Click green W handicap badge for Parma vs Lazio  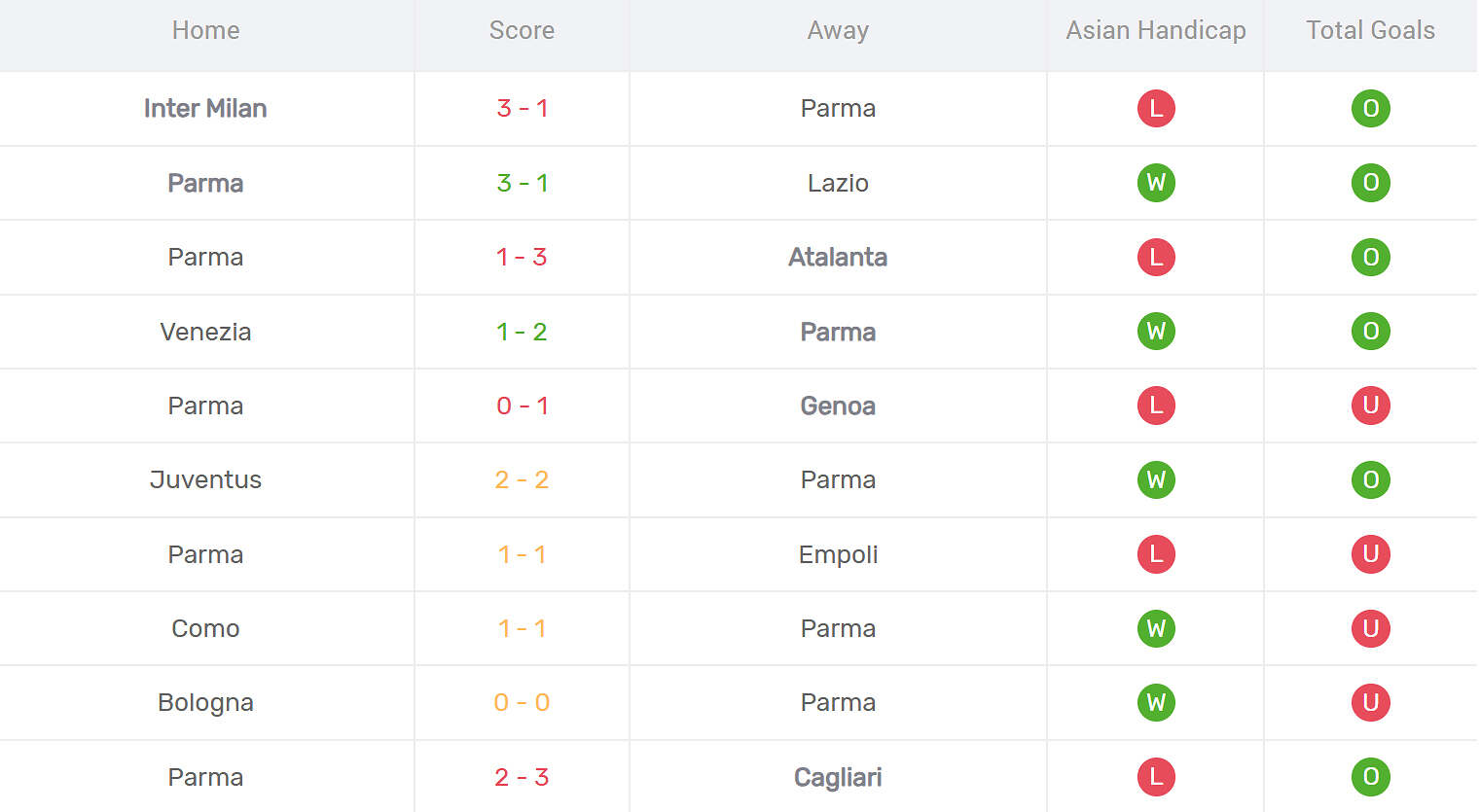point(1156,183)
